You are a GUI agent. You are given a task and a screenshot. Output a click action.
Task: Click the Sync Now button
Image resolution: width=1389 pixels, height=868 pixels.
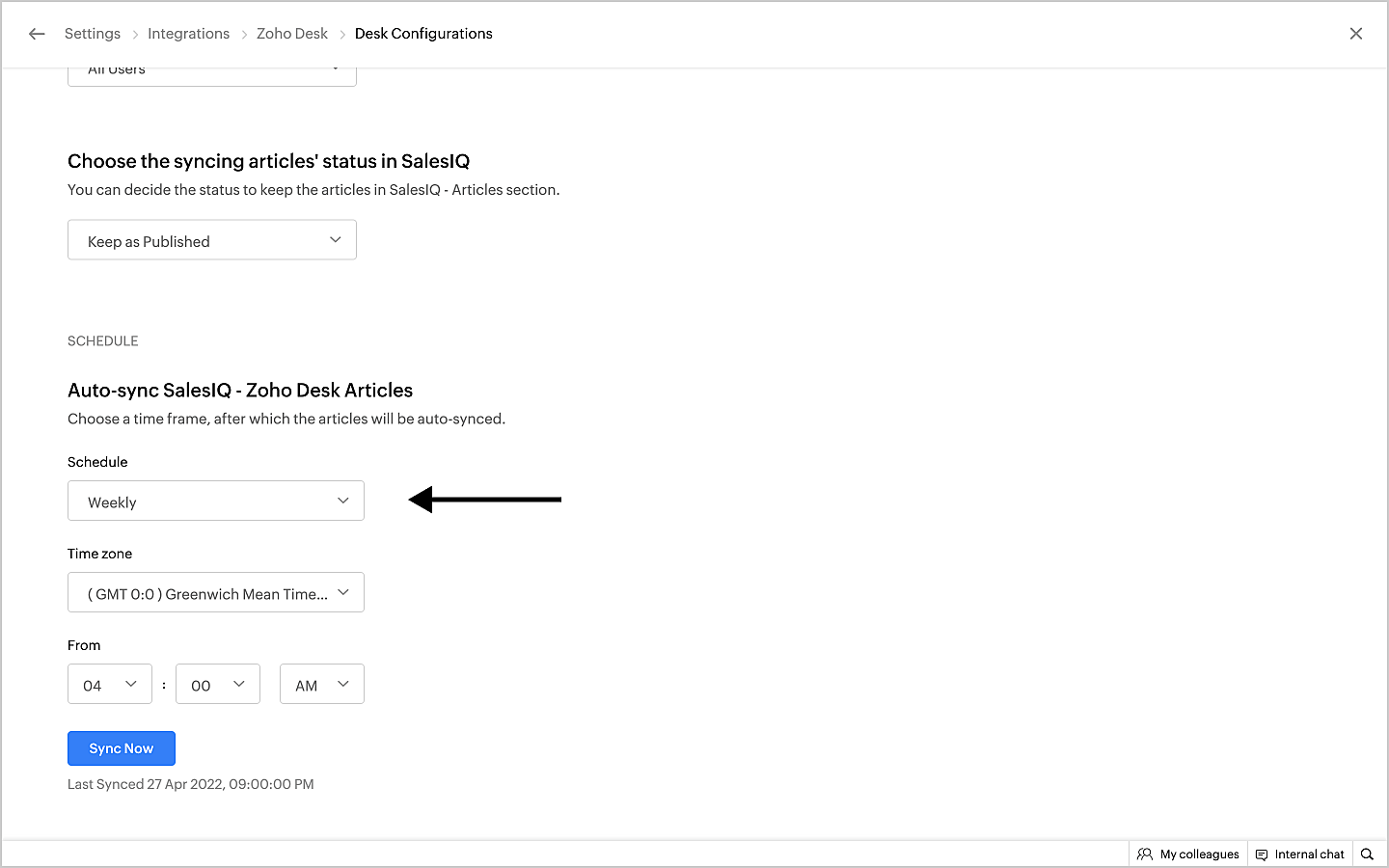[122, 748]
